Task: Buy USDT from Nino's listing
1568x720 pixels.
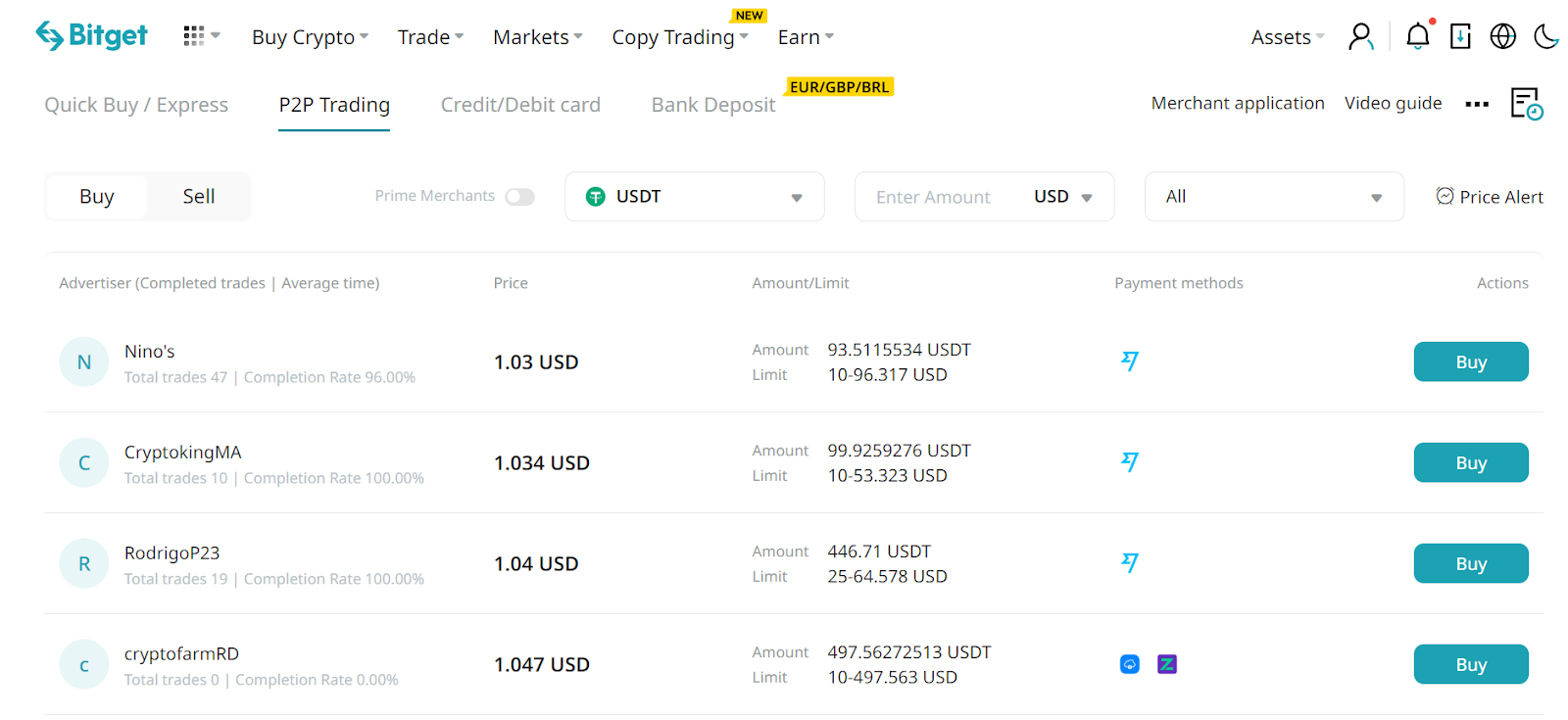Action: click(x=1470, y=362)
